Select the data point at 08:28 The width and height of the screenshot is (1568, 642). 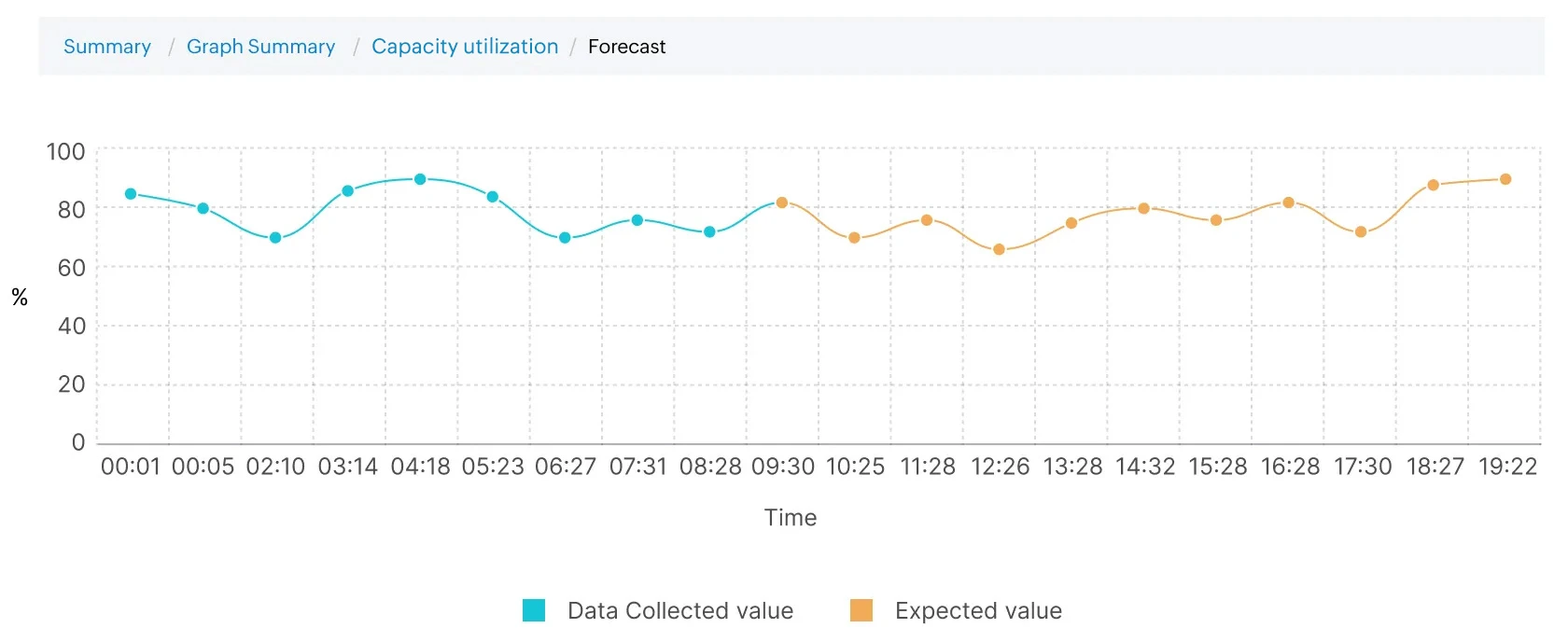[x=710, y=231]
